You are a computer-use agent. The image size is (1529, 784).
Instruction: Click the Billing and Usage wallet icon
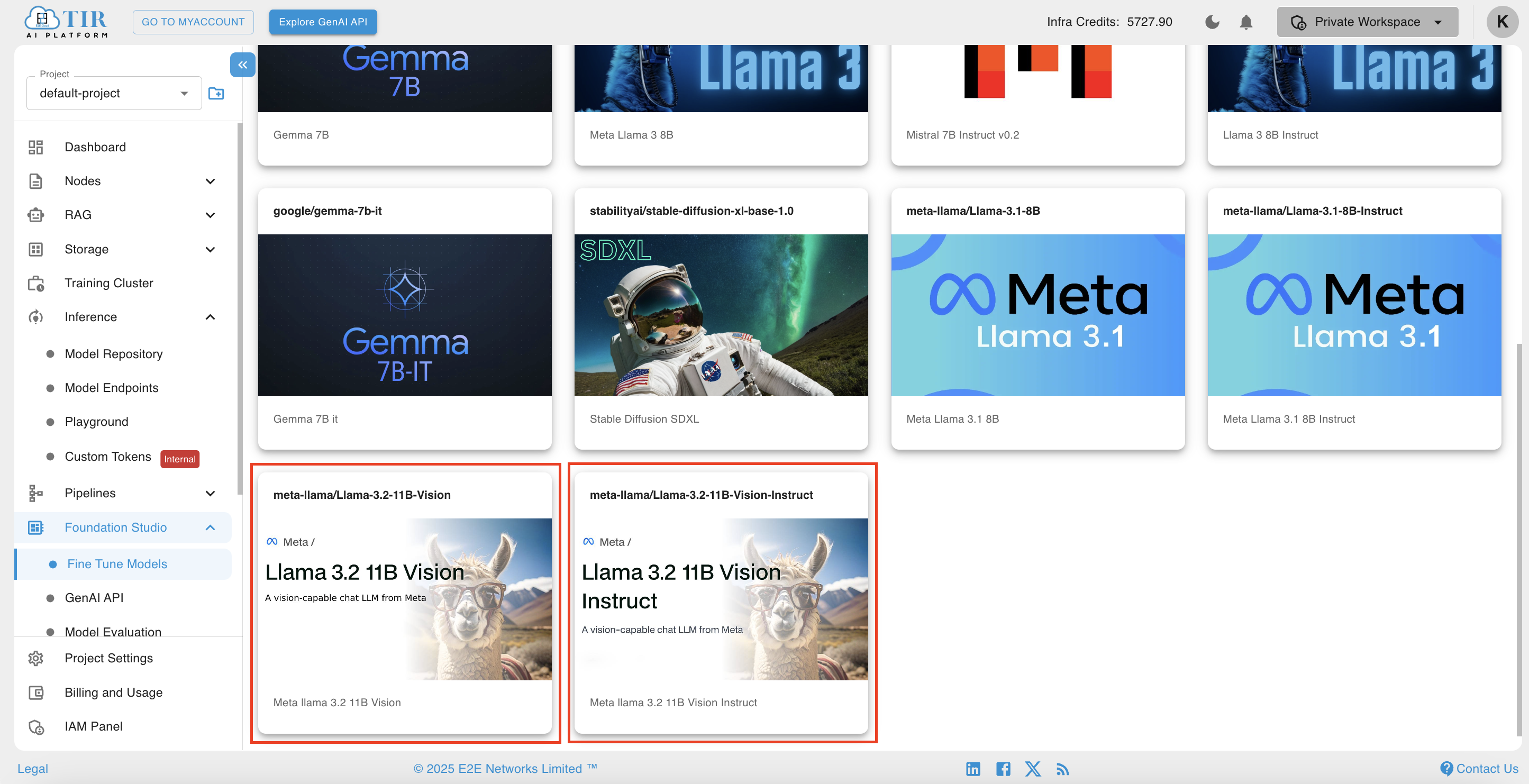35,692
